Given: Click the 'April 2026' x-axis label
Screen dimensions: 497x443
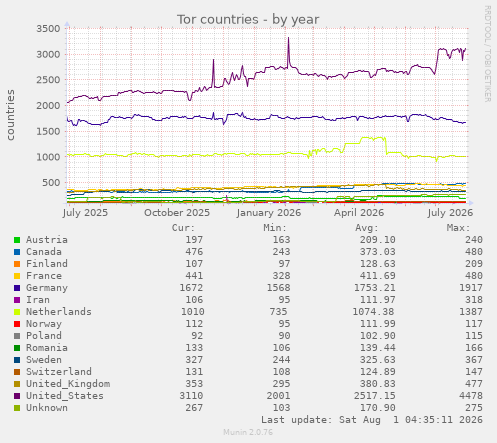Looking at the screenshot, I should [x=359, y=213].
